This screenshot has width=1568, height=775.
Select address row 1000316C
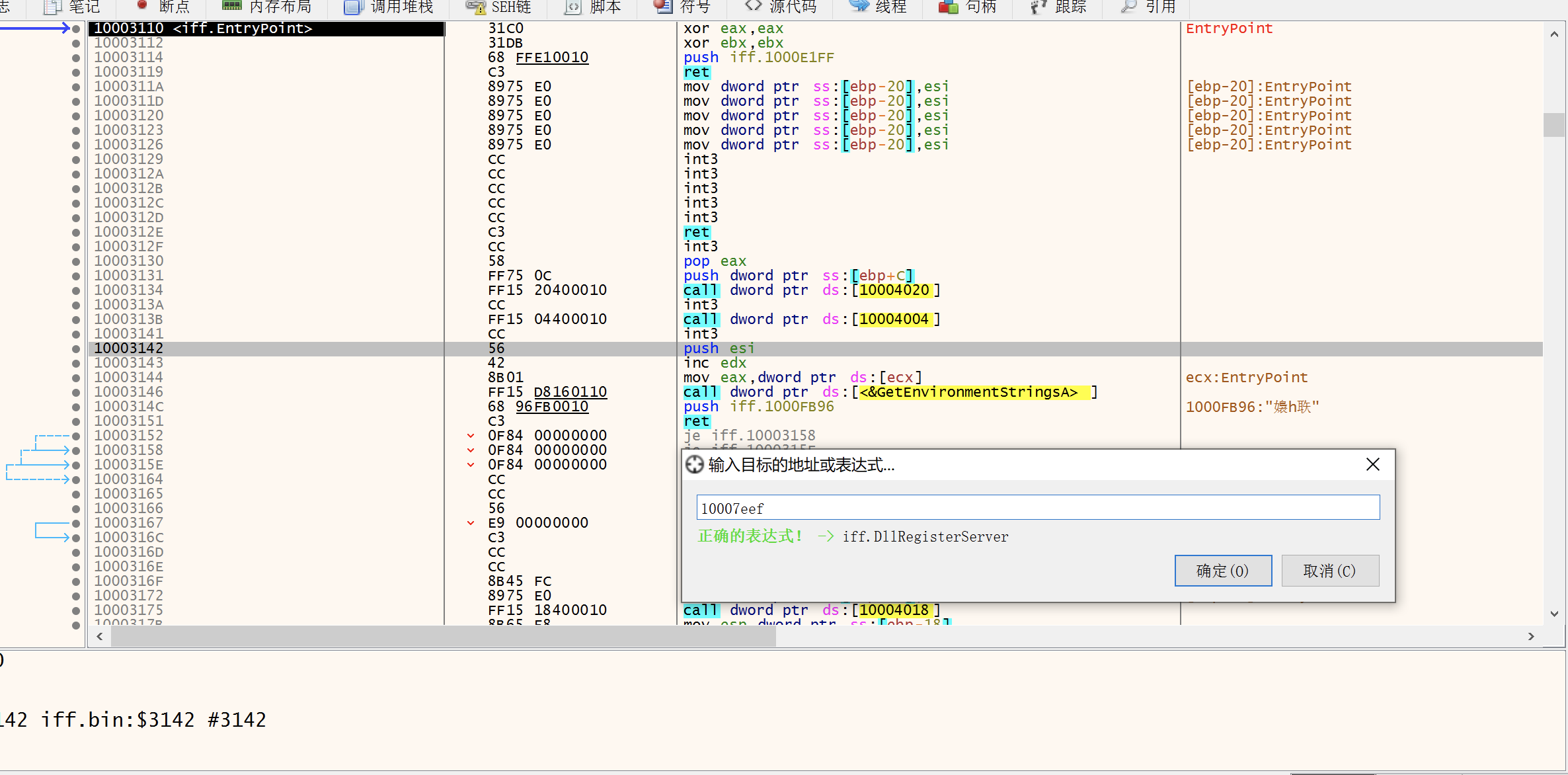point(129,538)
